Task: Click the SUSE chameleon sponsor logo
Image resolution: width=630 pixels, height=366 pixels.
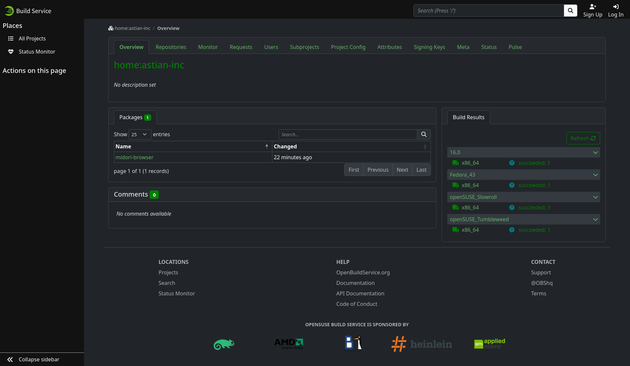Action: [x=224, y=344]
